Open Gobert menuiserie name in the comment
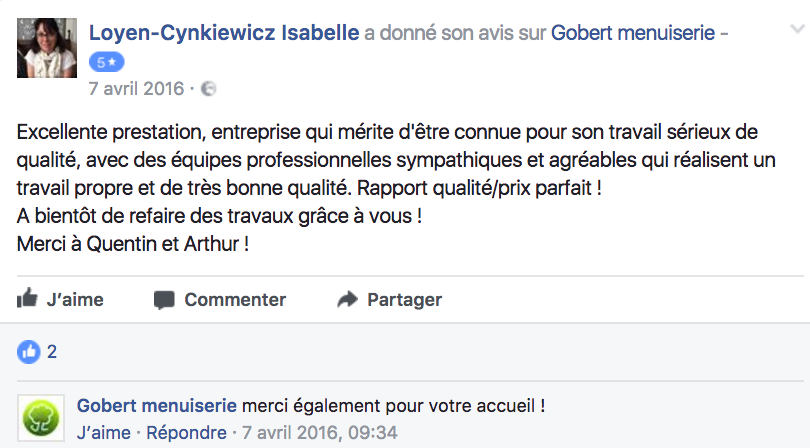The height and width of the screenshot is (448, 810). tap(157, 406)
